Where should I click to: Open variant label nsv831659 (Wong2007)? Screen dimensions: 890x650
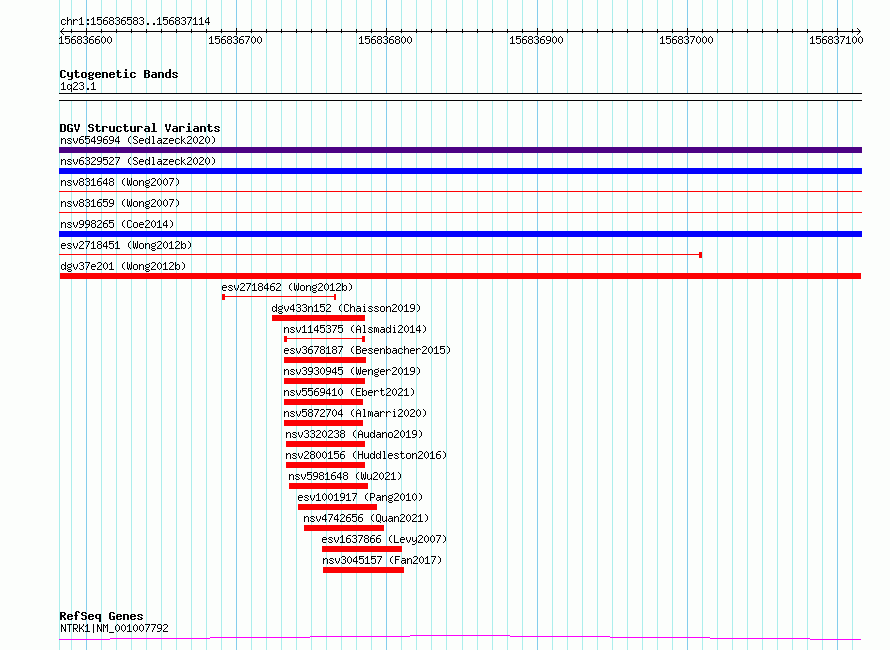tap(120, 203)
